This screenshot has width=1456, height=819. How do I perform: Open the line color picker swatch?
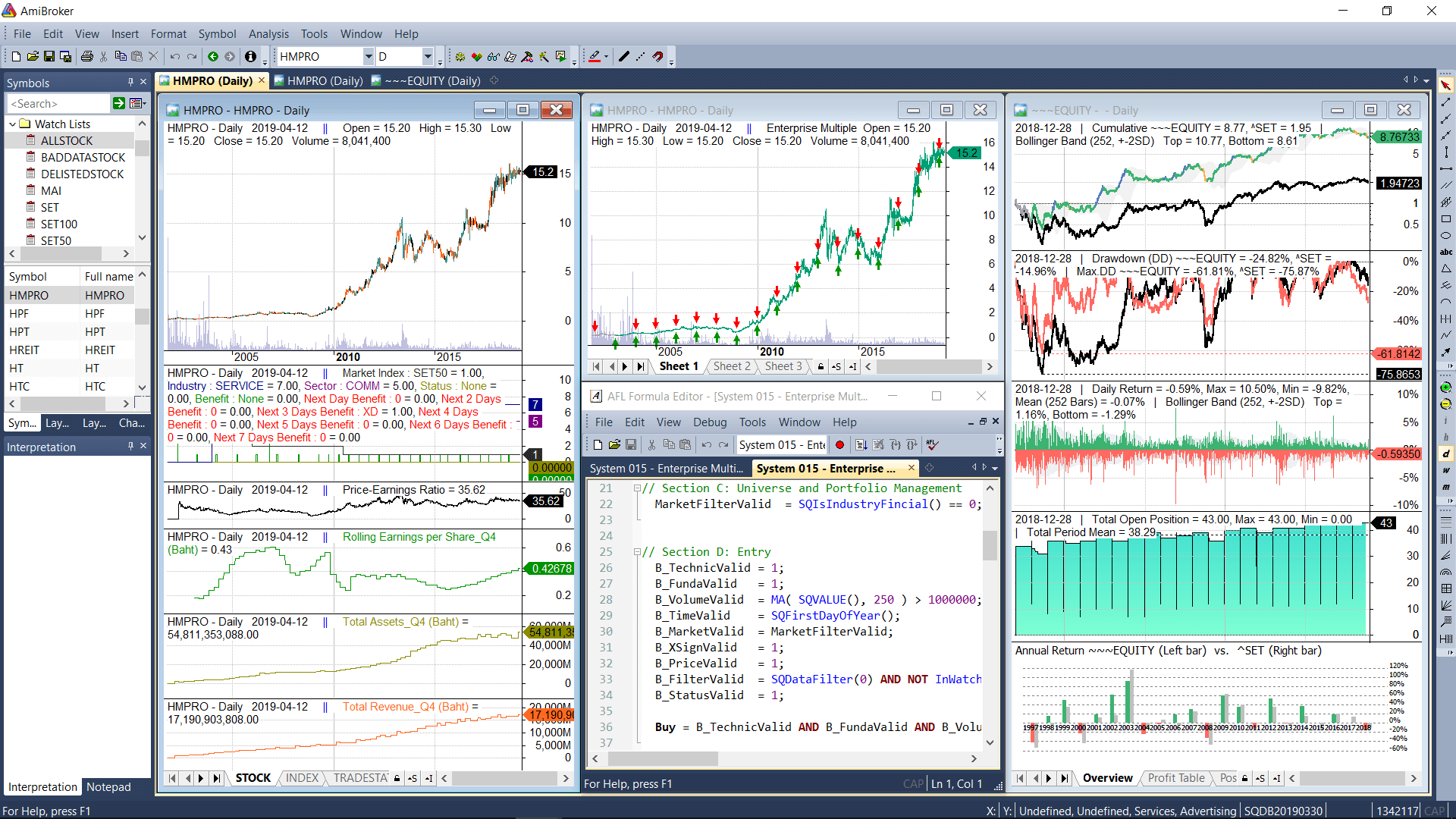(x=595, y=56)
